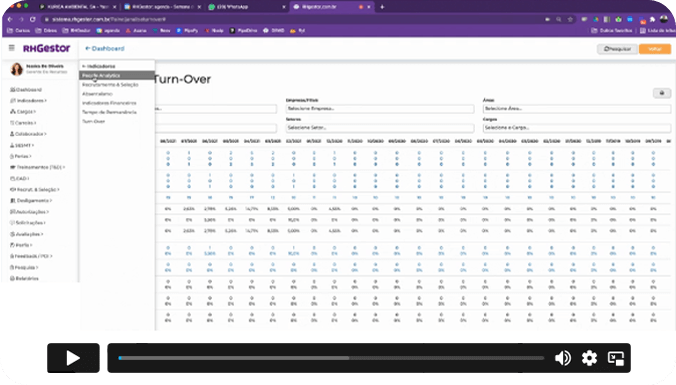Open the agenda bookmark

(x=108, y=31)
